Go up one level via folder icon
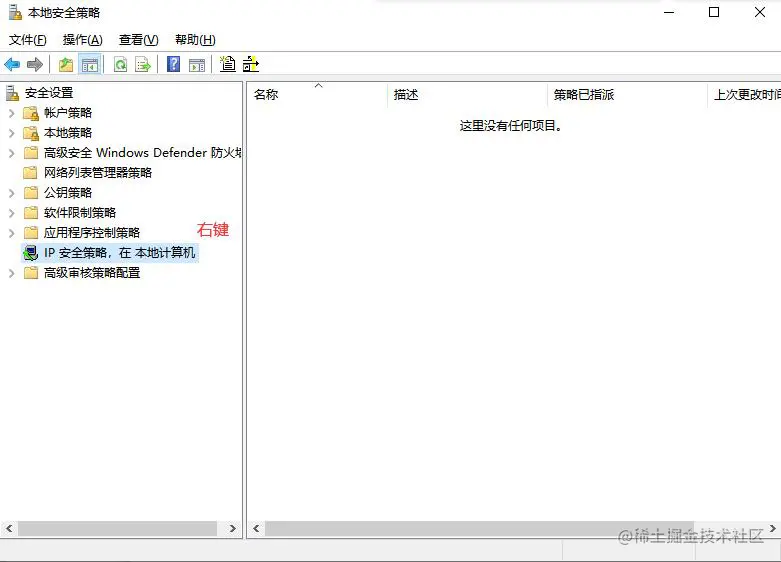 [66, 64]
